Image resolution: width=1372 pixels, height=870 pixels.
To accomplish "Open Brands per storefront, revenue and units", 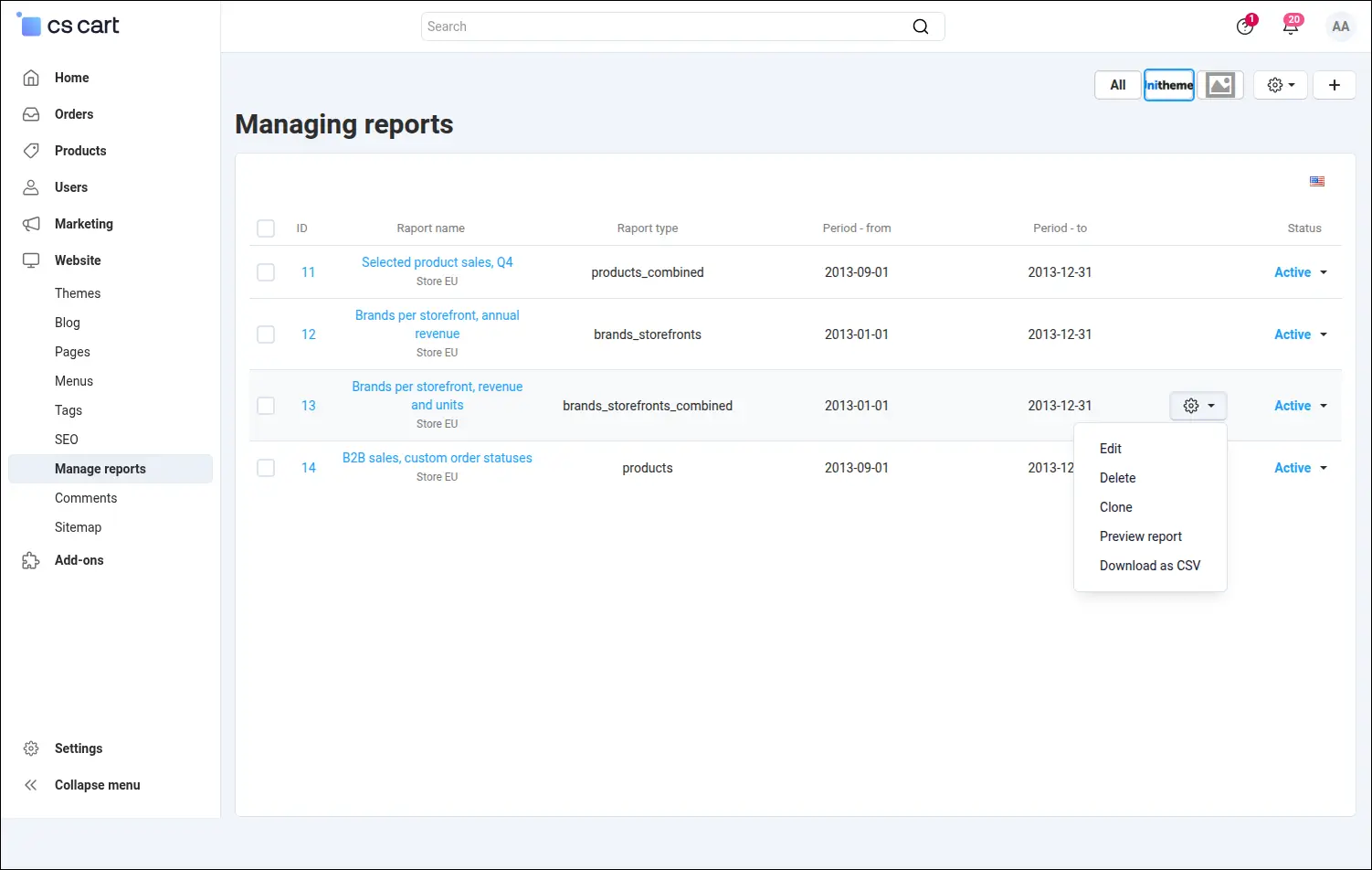I will coord(437,396).
